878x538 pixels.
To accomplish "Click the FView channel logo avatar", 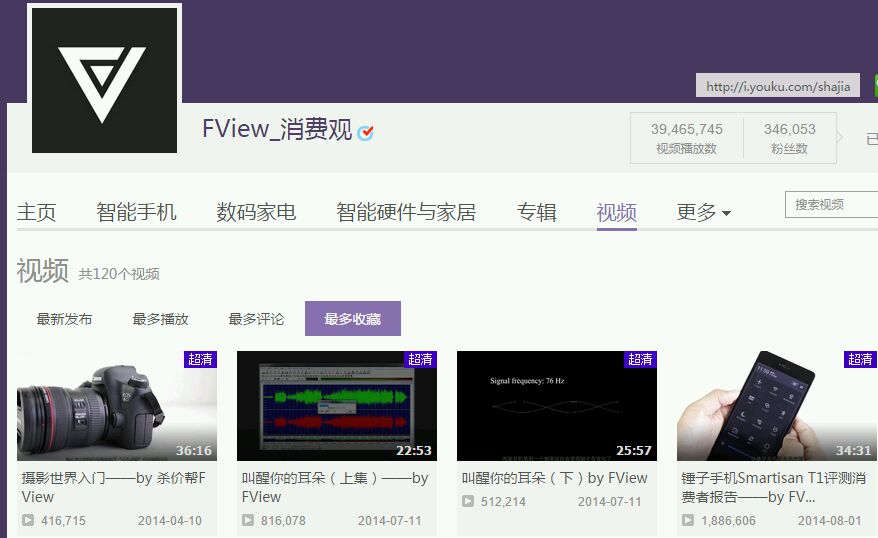I will click(x=104, y=80).
